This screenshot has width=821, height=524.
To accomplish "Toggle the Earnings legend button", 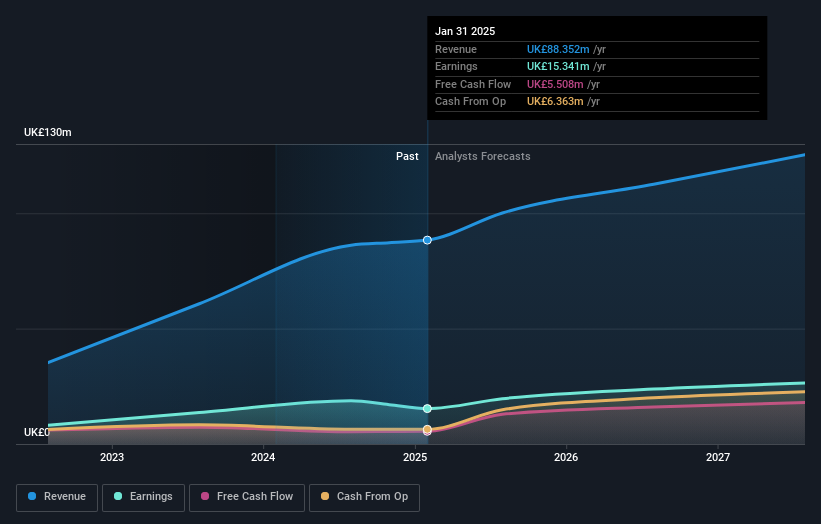I will (143, 497).
